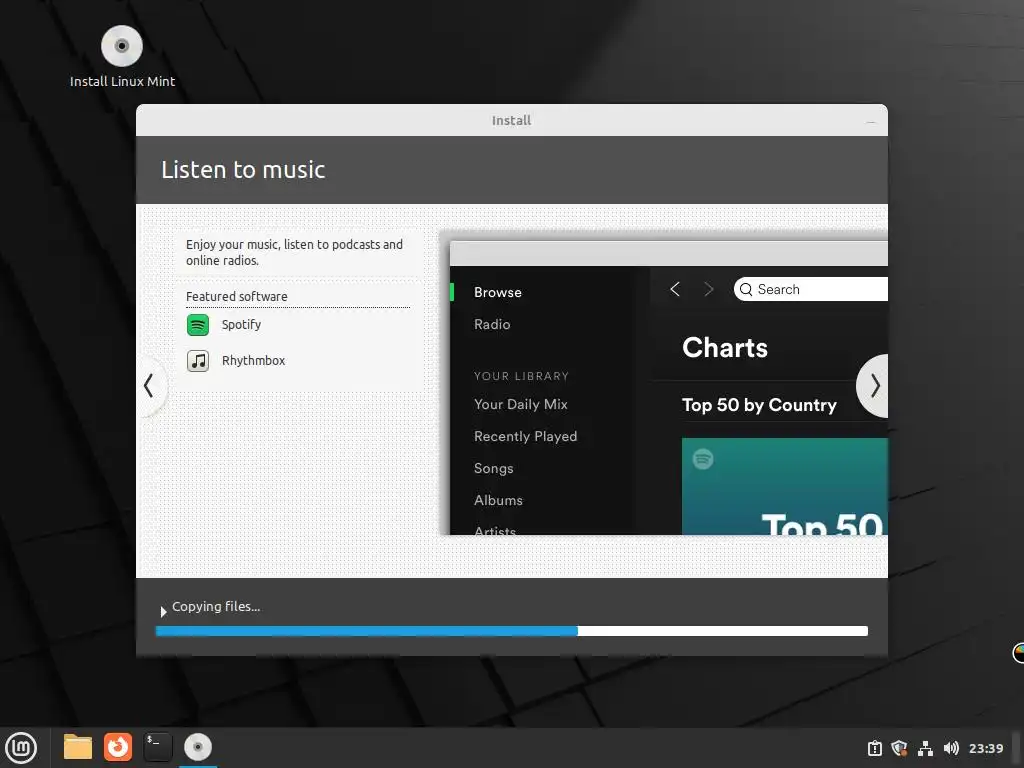This screenshot has height=768, width=1024.
Task: Click the Top 50 by Country heading
Action: click(759, 405)
